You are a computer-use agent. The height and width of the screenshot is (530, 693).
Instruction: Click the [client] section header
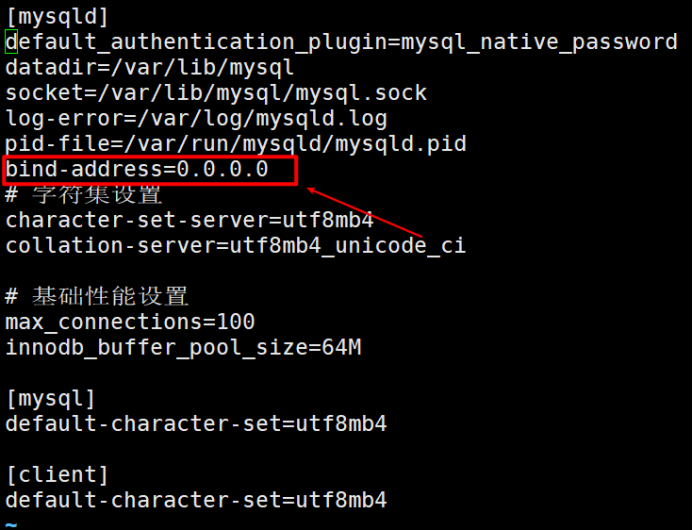(x=57, y=475)
